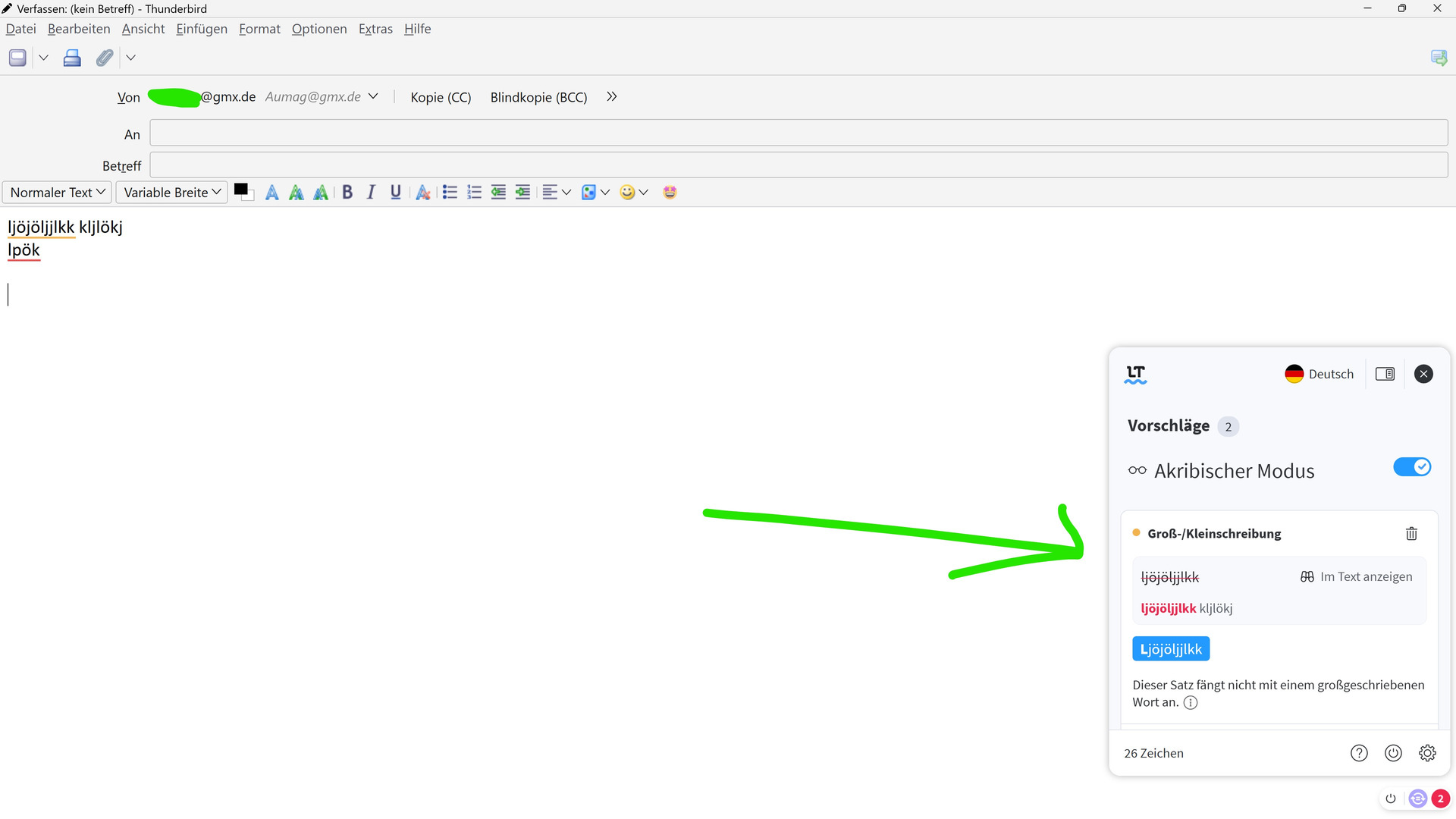Delete the Groß-/Kleinschreibung suggestion with trash icon
Screen dimensions: 1456x819
tap(1411, 534)
